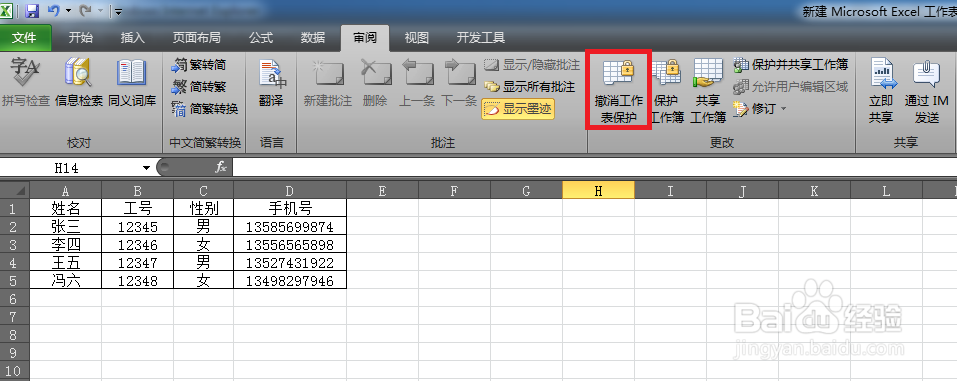957x381 pixels.
Task: Open 同义词库 thesaurus
Action: point(132,83)
